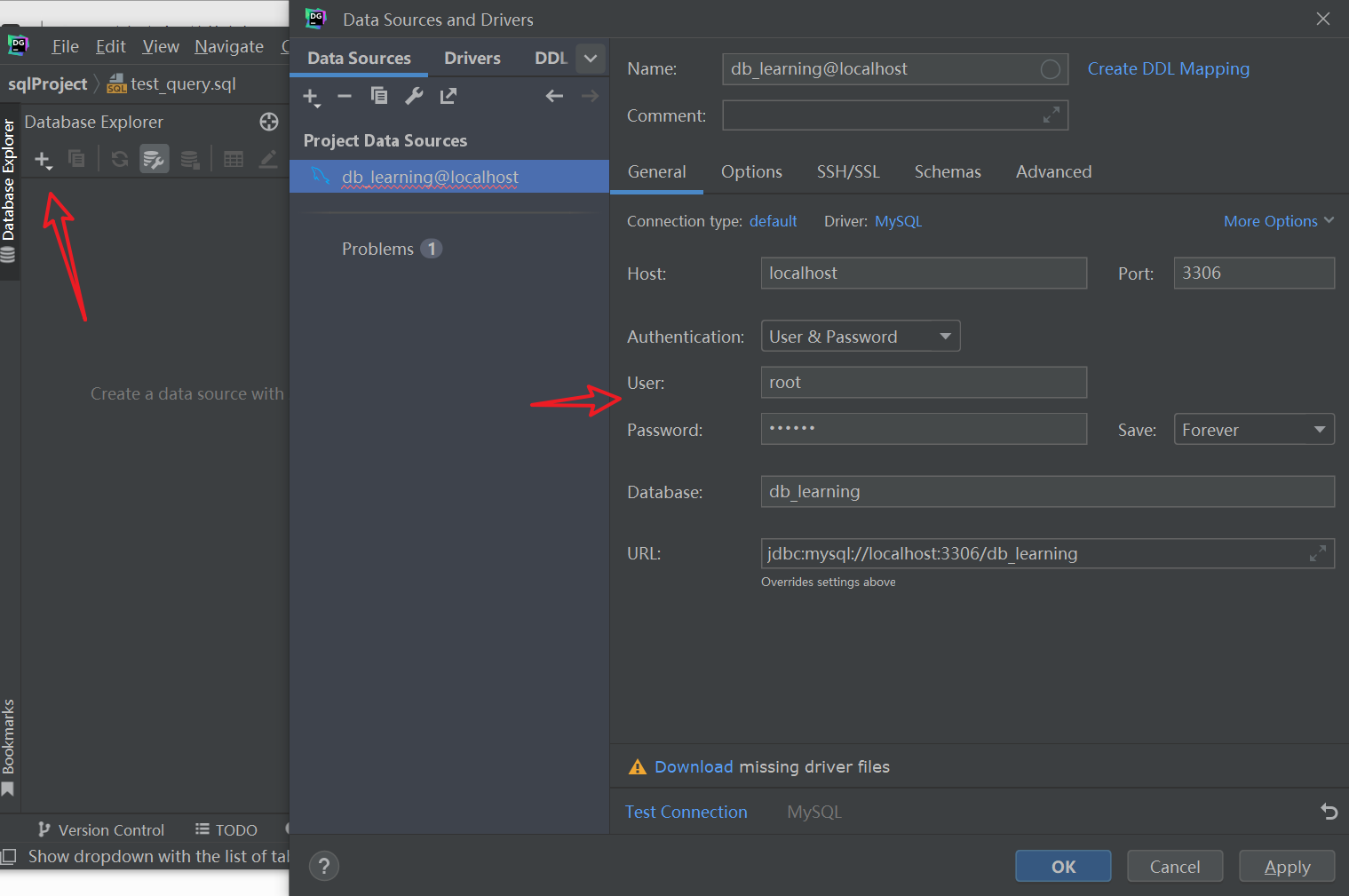1349x896 pixels.
Task: Open the Authentication User & Password dropdown
Action: 861,337
